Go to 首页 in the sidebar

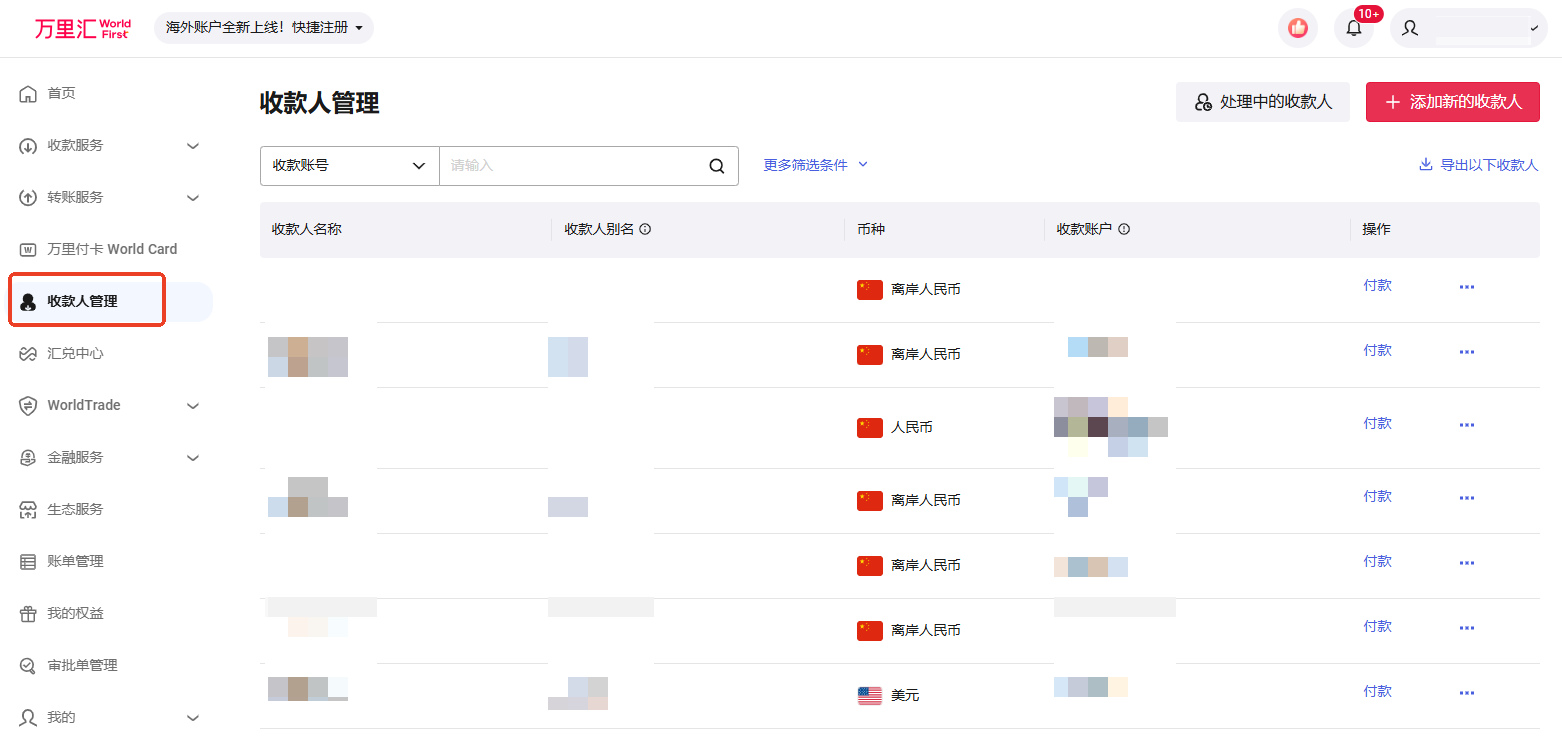pos(61,93)
